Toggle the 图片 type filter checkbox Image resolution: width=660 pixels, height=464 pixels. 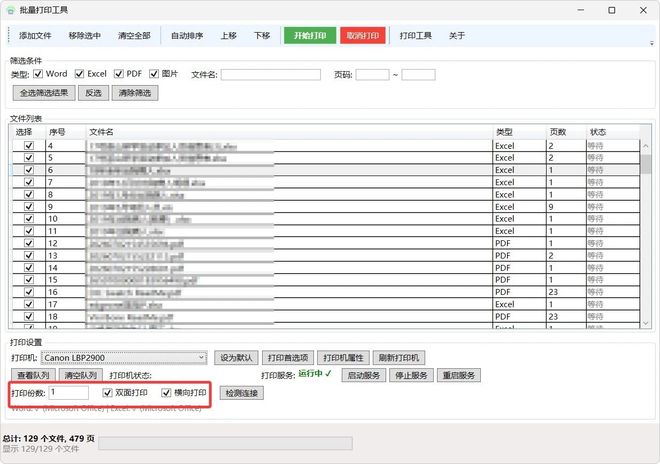(154, 74)
